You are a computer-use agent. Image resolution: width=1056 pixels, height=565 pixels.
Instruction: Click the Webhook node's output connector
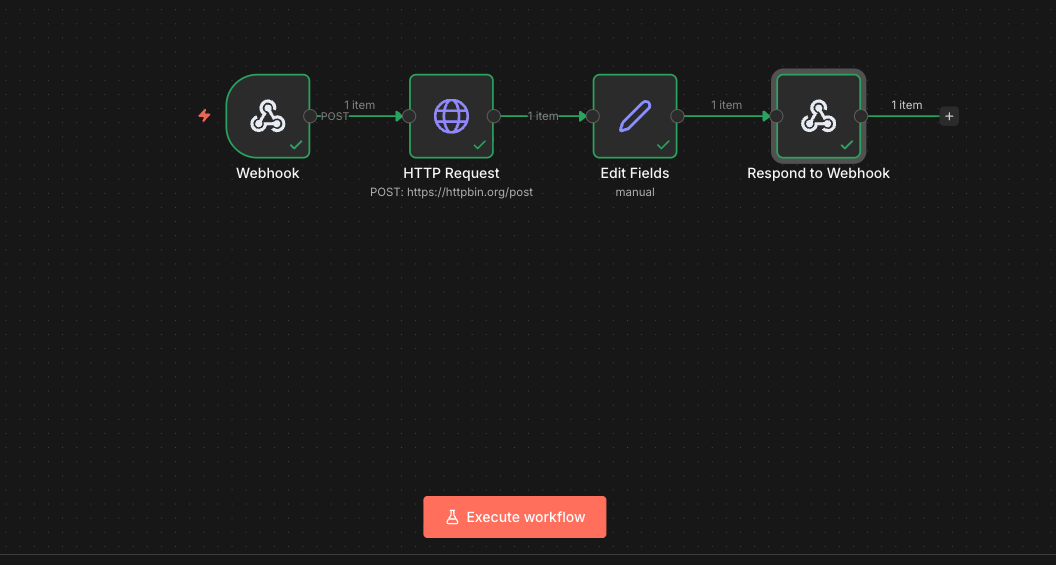310,116
